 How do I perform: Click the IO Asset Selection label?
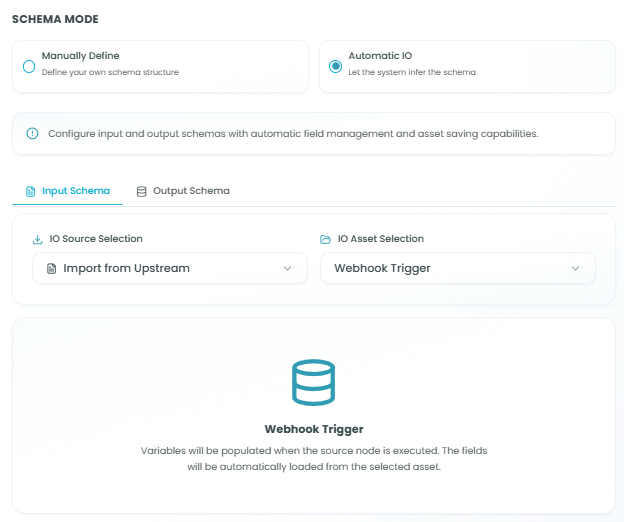(381, 239)
